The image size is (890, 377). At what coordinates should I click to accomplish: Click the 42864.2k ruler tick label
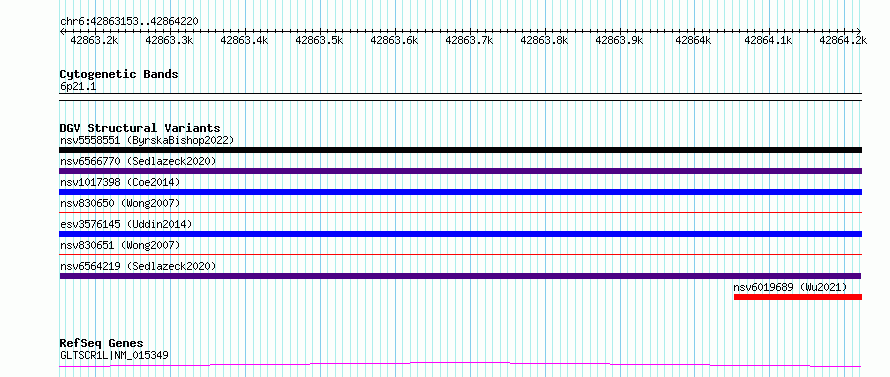tap(843, 40)
